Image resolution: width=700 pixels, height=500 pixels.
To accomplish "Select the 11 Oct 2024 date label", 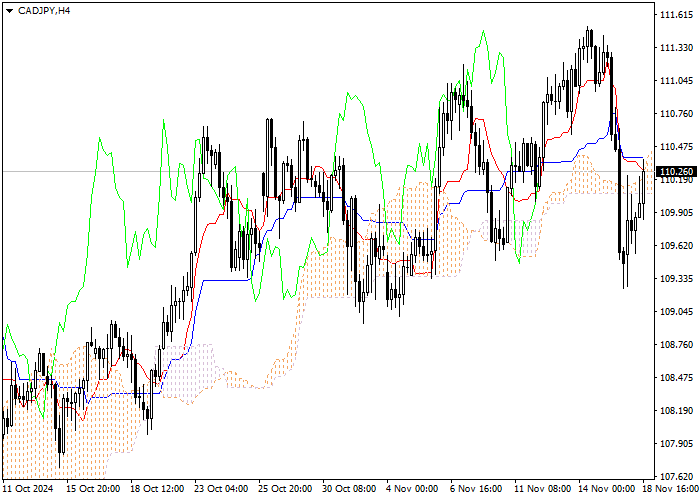I will [x=28, y=489].
